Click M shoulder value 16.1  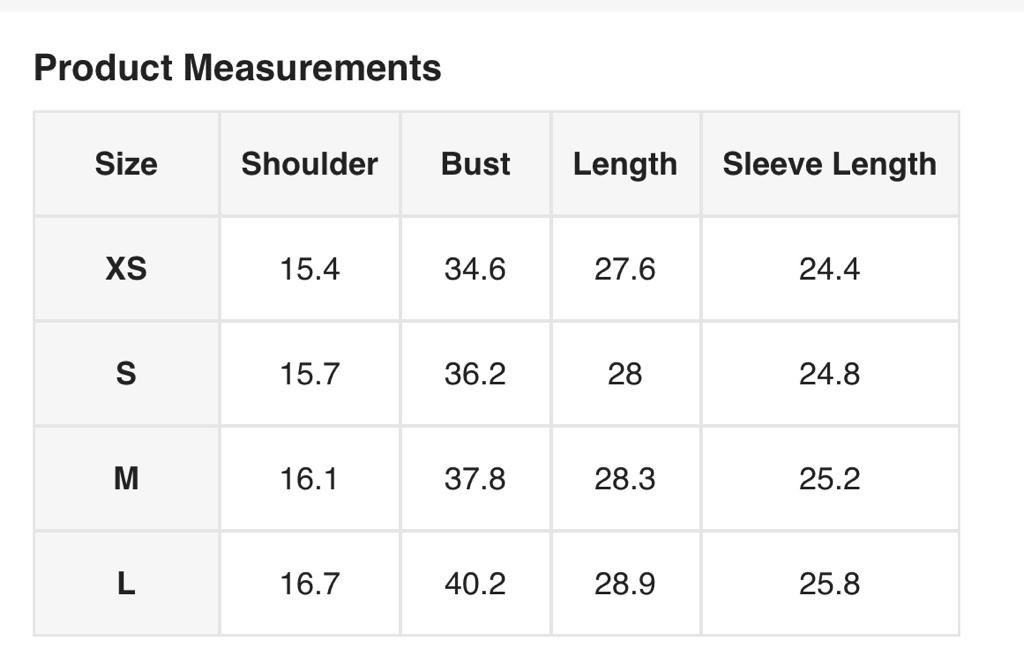(310, 479)
